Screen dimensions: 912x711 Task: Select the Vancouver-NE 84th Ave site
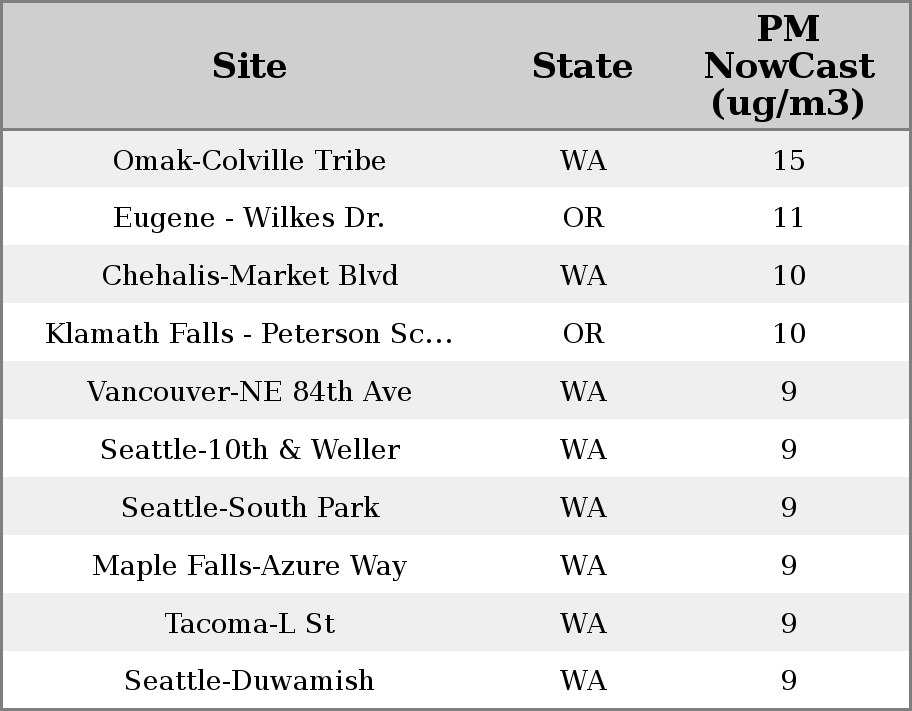coord(249,392)
